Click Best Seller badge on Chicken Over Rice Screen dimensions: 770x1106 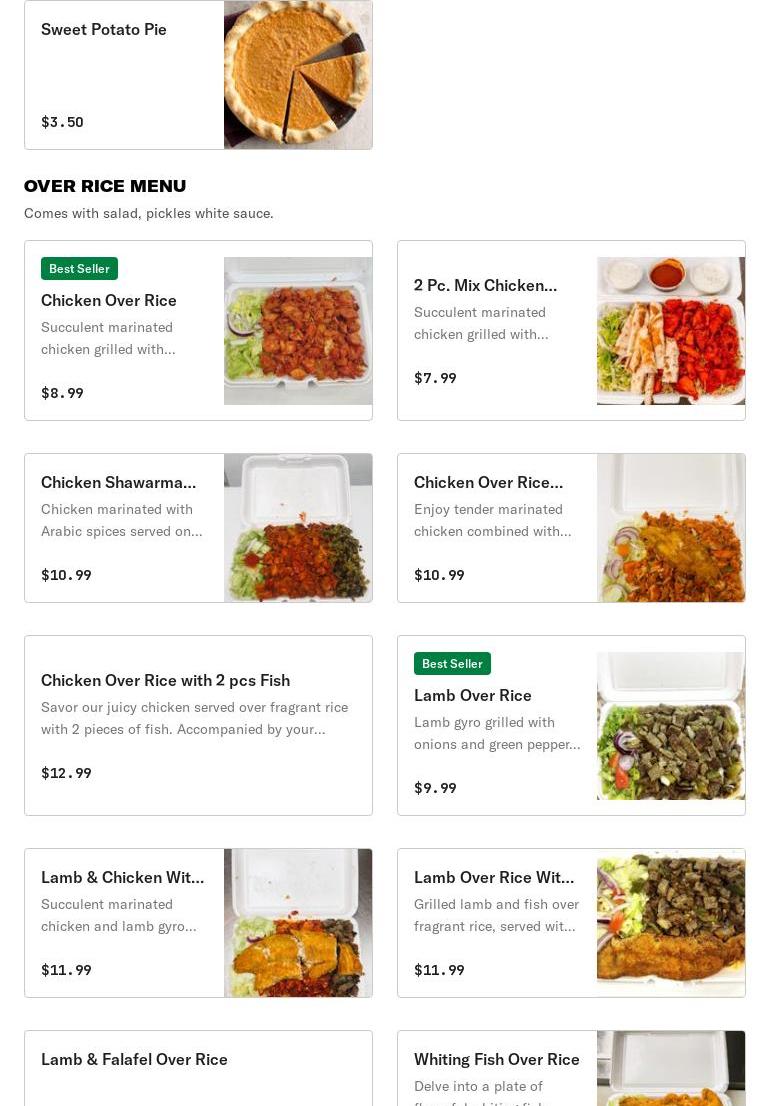click(x=80, y=269)
